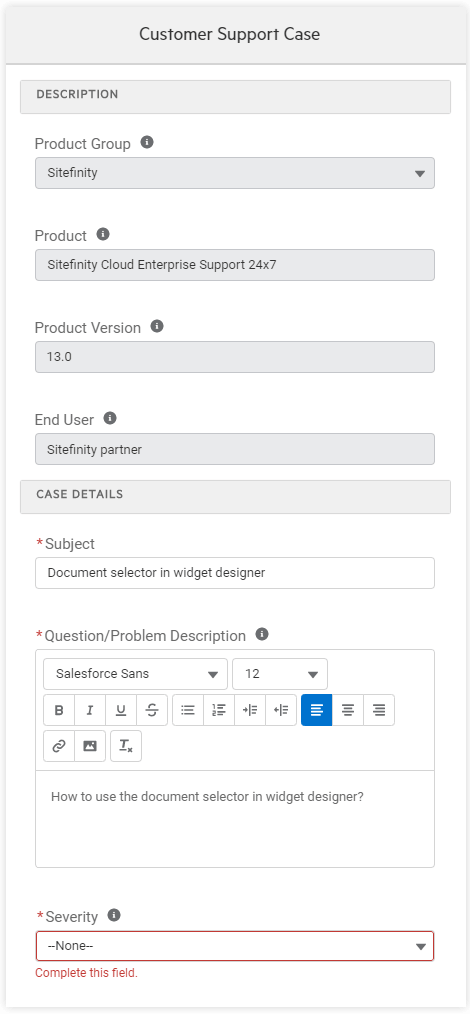
Task: Increase indent in editor
Action: click(x=250, y=710)
